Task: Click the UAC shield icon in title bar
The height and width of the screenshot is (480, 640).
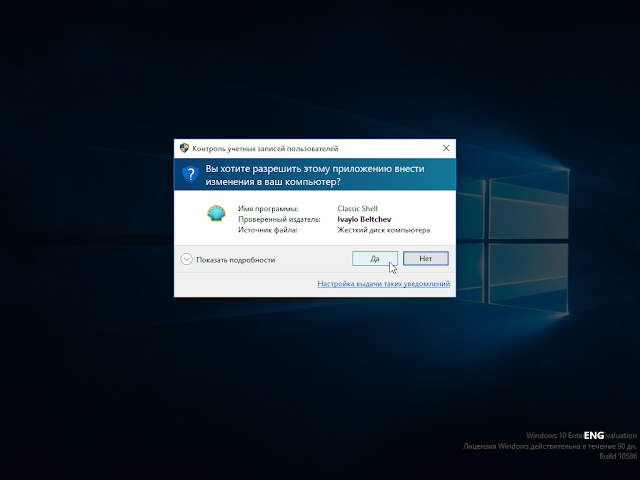Action: [184, 148]
